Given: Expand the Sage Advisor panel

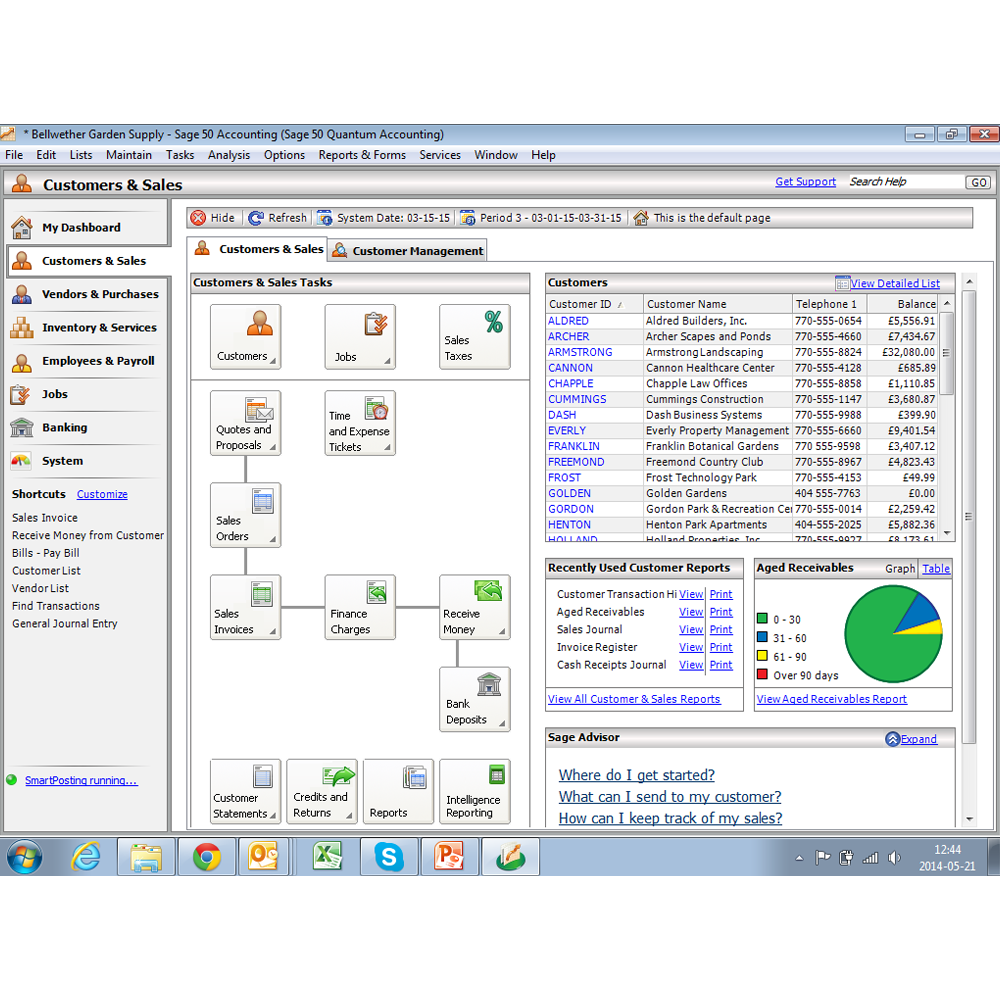Looking at the screenshot, I should (x=911, y=739).
